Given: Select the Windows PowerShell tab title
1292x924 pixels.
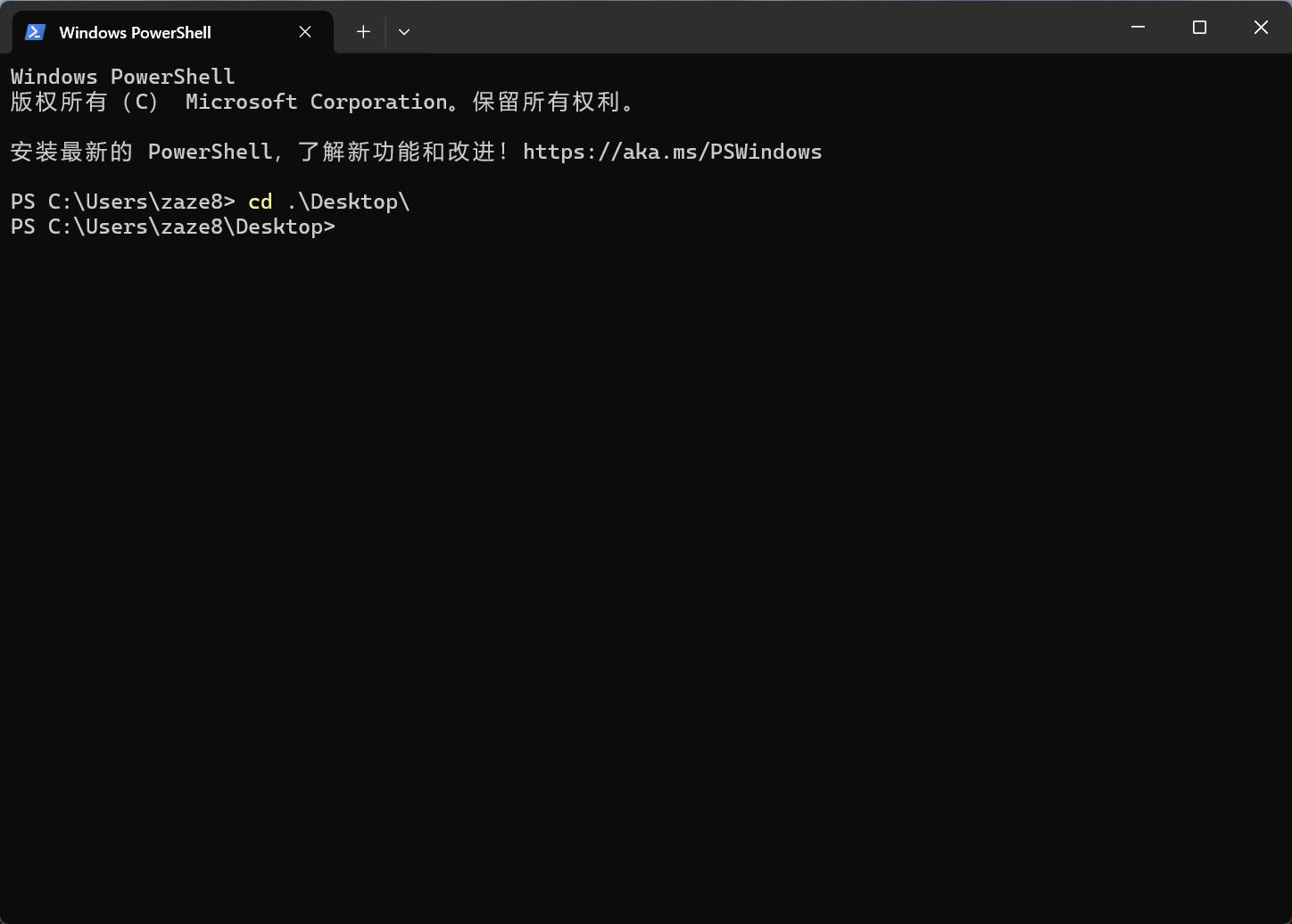Looking at the screenshot, I should pos(135,32).
